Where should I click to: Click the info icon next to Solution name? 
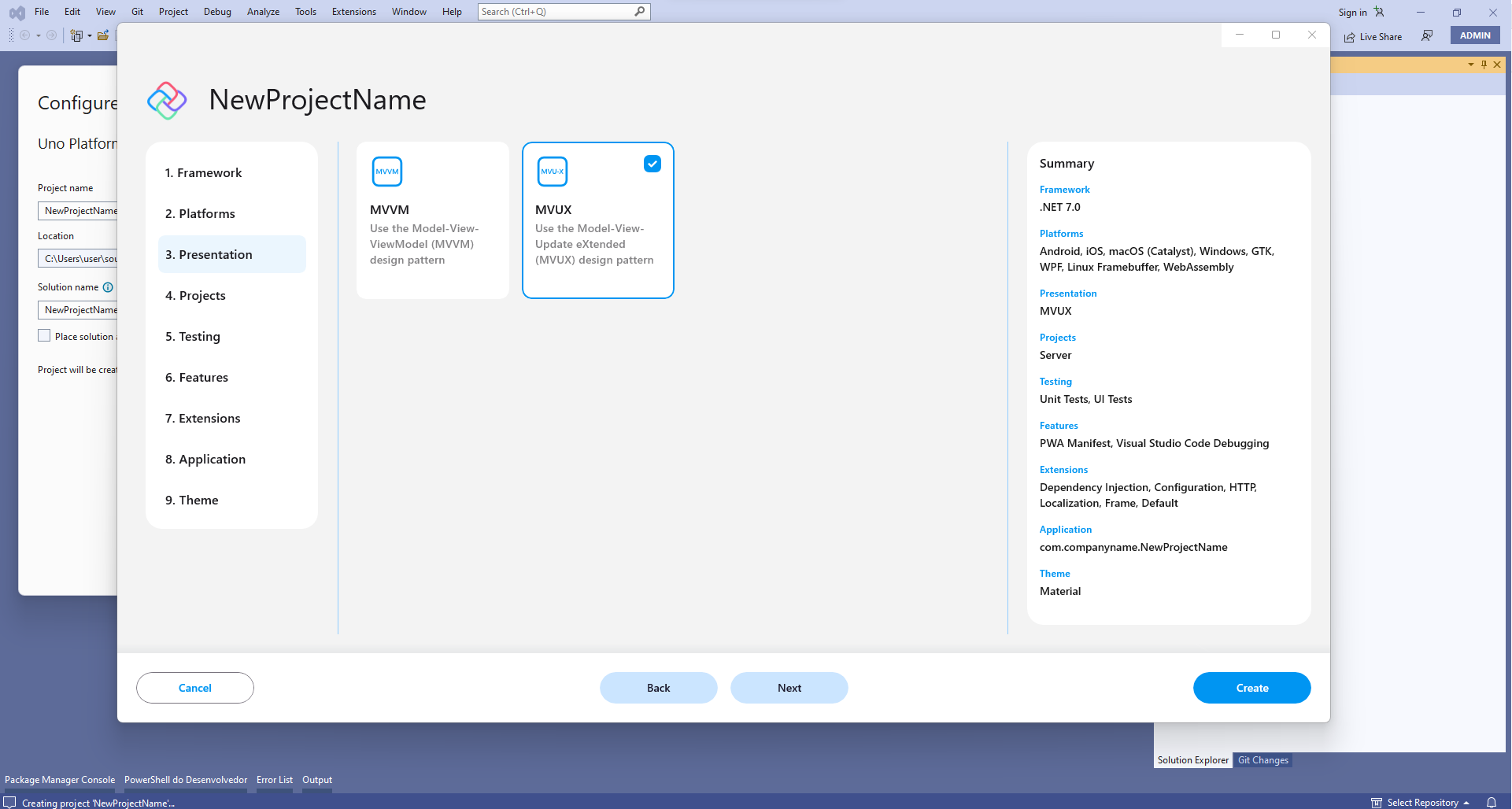pyautogui.click(x=108, y=287)
